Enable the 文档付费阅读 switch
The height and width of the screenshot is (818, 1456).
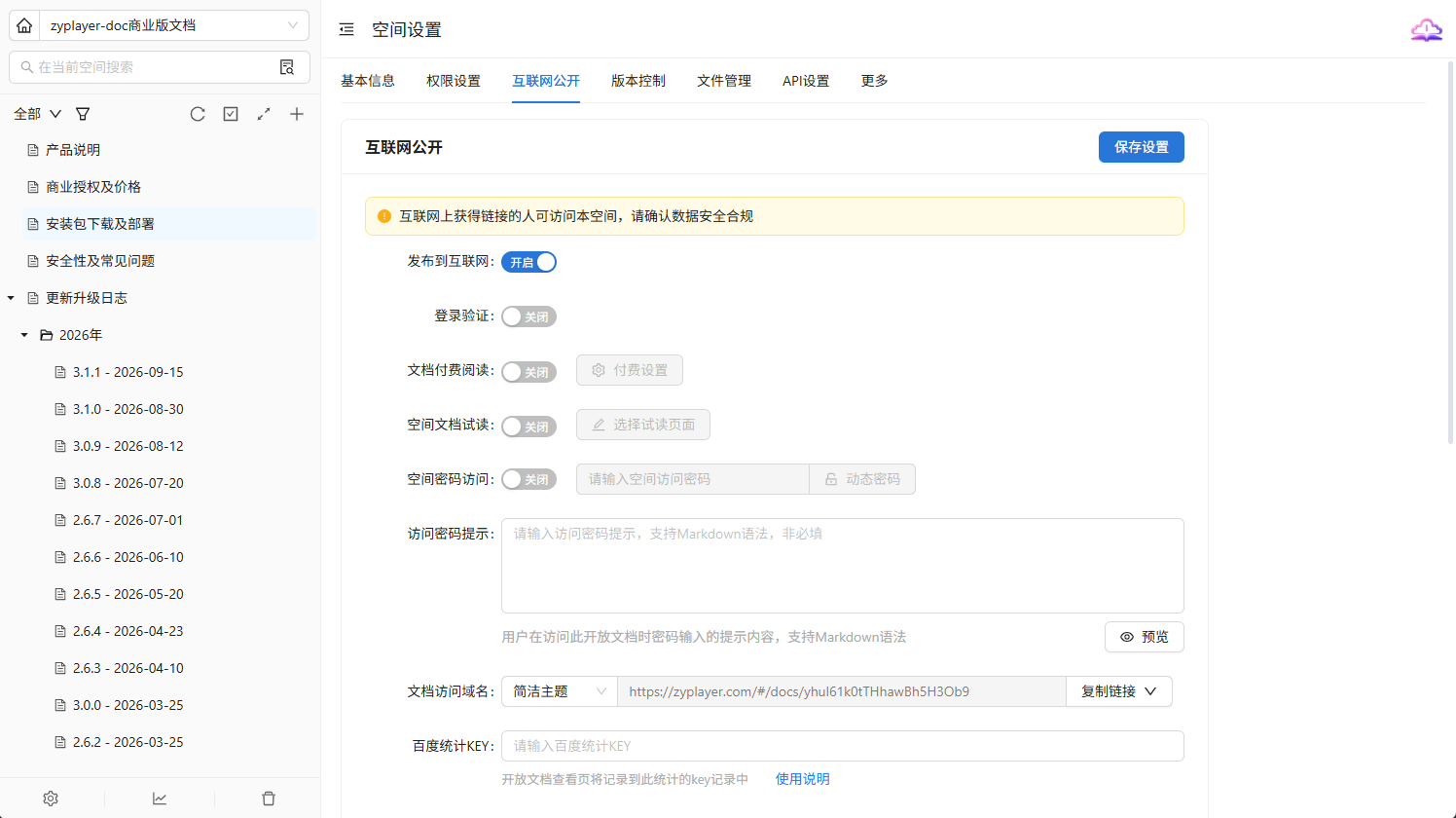click(x=528, y=371)
